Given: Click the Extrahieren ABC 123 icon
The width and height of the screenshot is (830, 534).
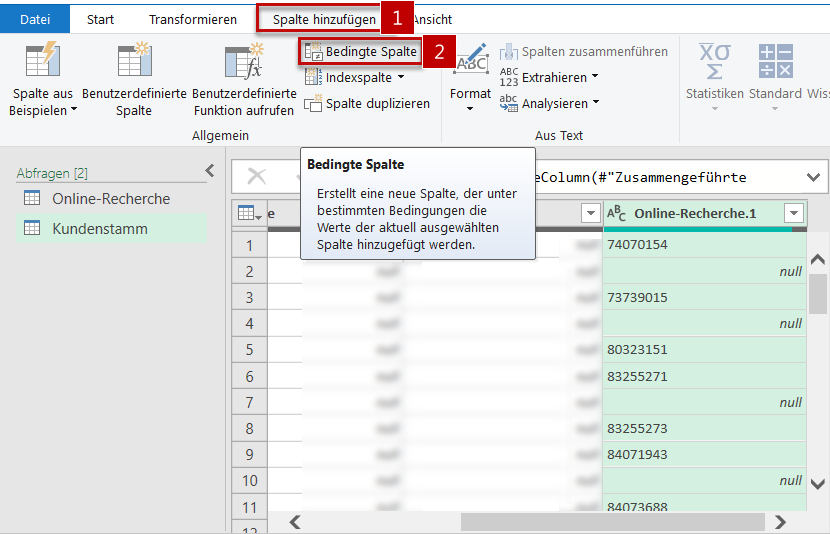Looking at the screenshot, I should [x=509, y=77].
